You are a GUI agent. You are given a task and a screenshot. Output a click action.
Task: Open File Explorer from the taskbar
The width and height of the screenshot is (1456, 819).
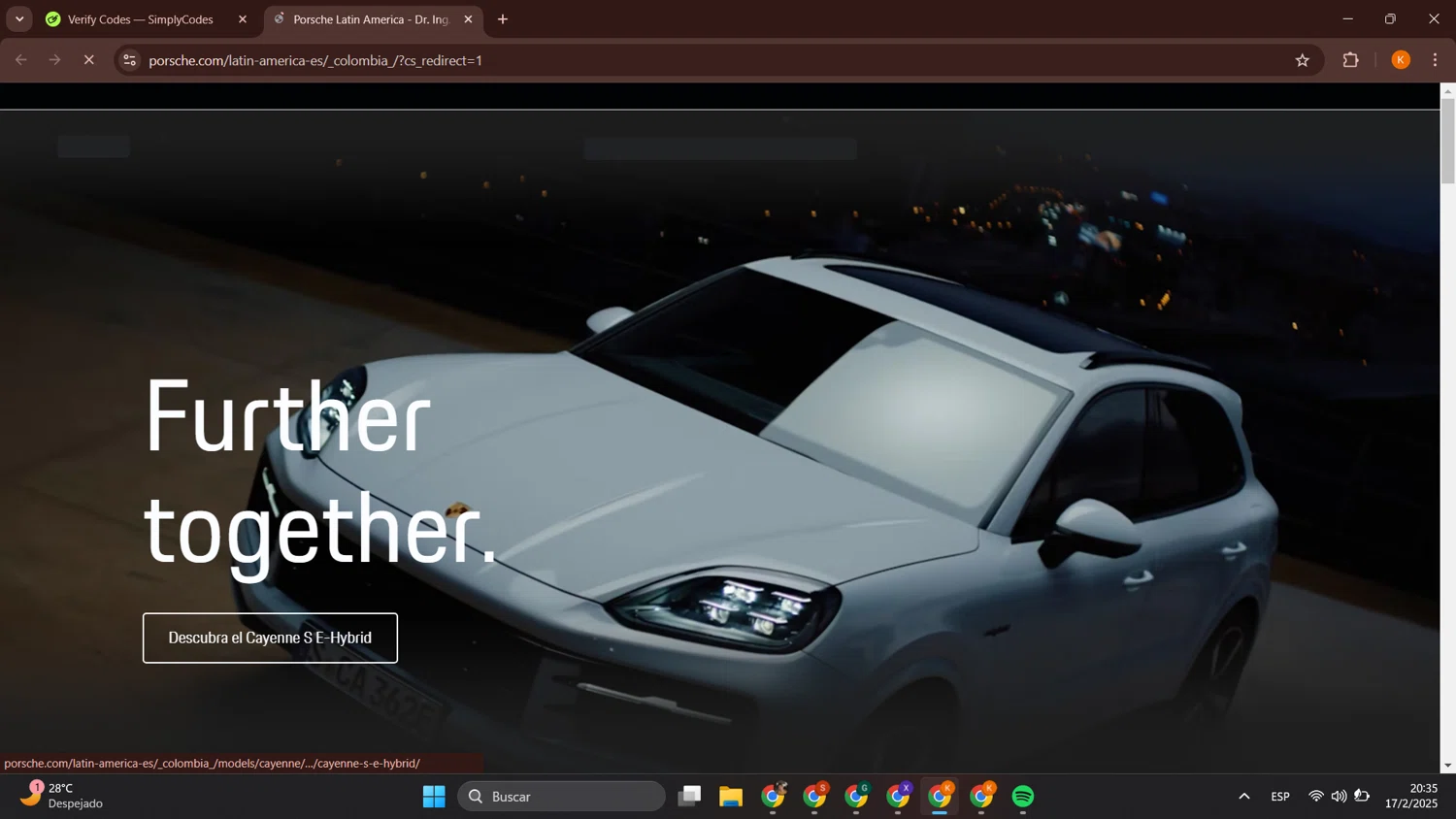click(731, 797)
